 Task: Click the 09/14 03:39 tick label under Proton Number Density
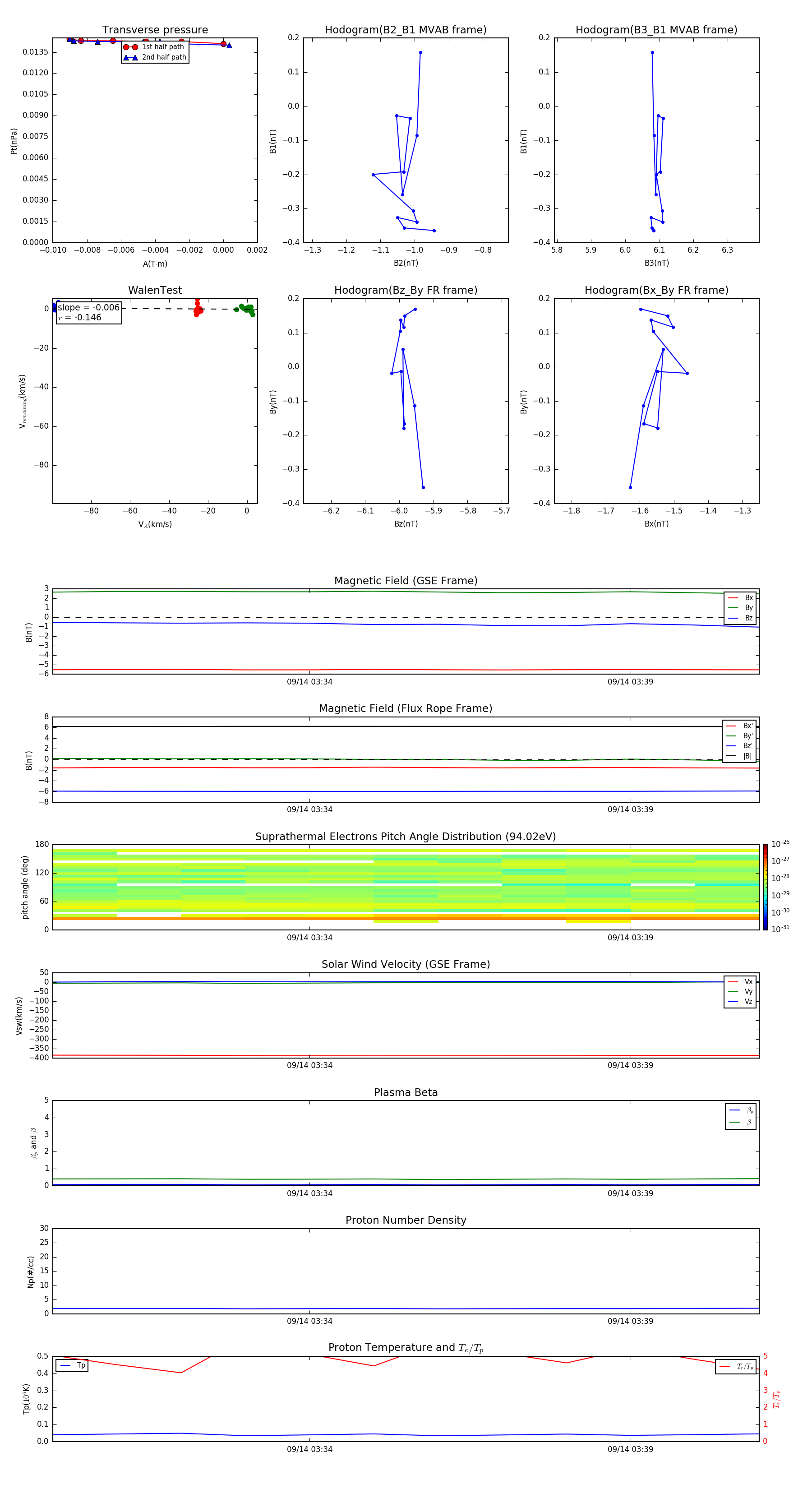[630, 1321]
